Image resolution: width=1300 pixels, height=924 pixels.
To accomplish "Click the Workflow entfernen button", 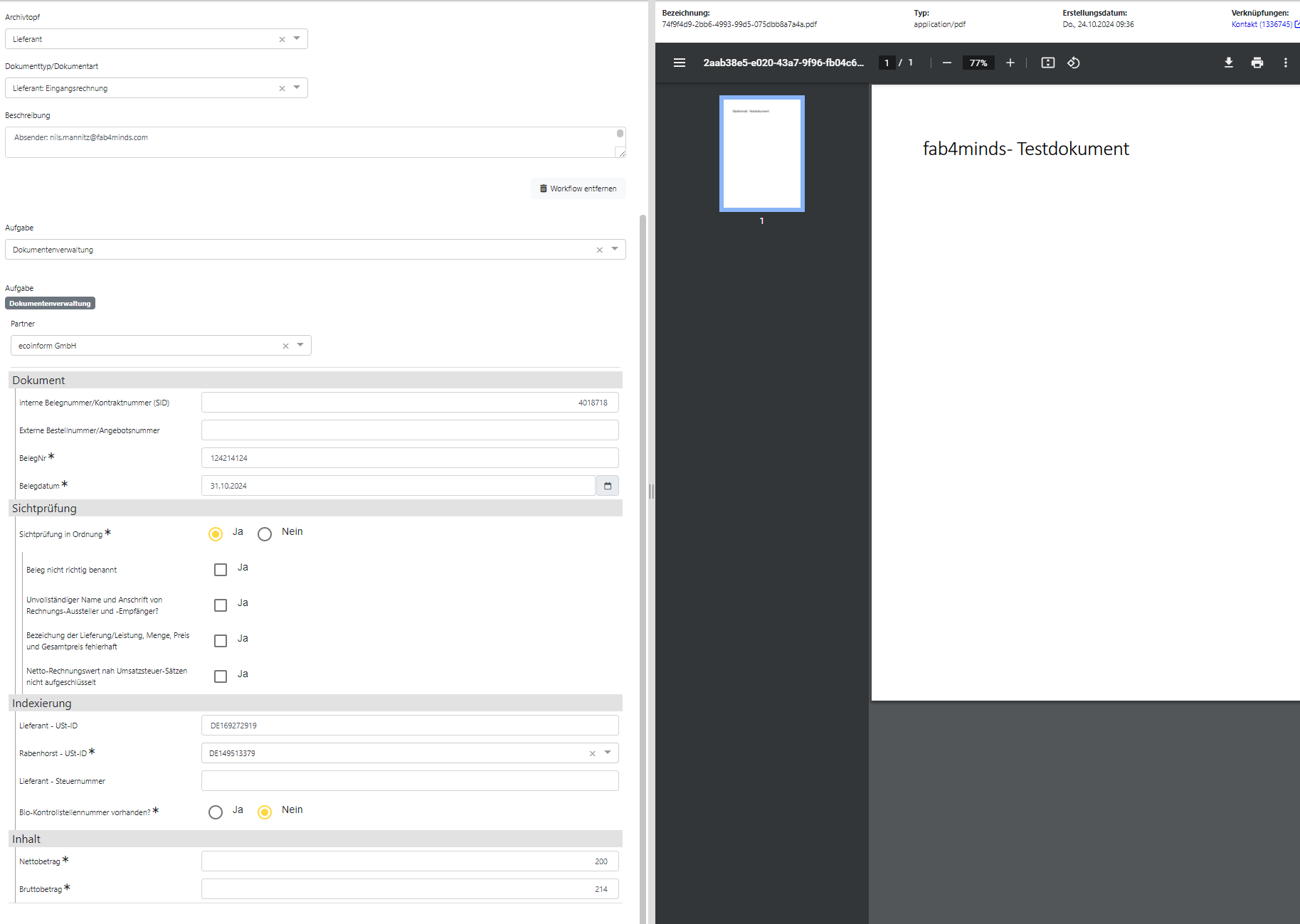I will coord(578,188).
